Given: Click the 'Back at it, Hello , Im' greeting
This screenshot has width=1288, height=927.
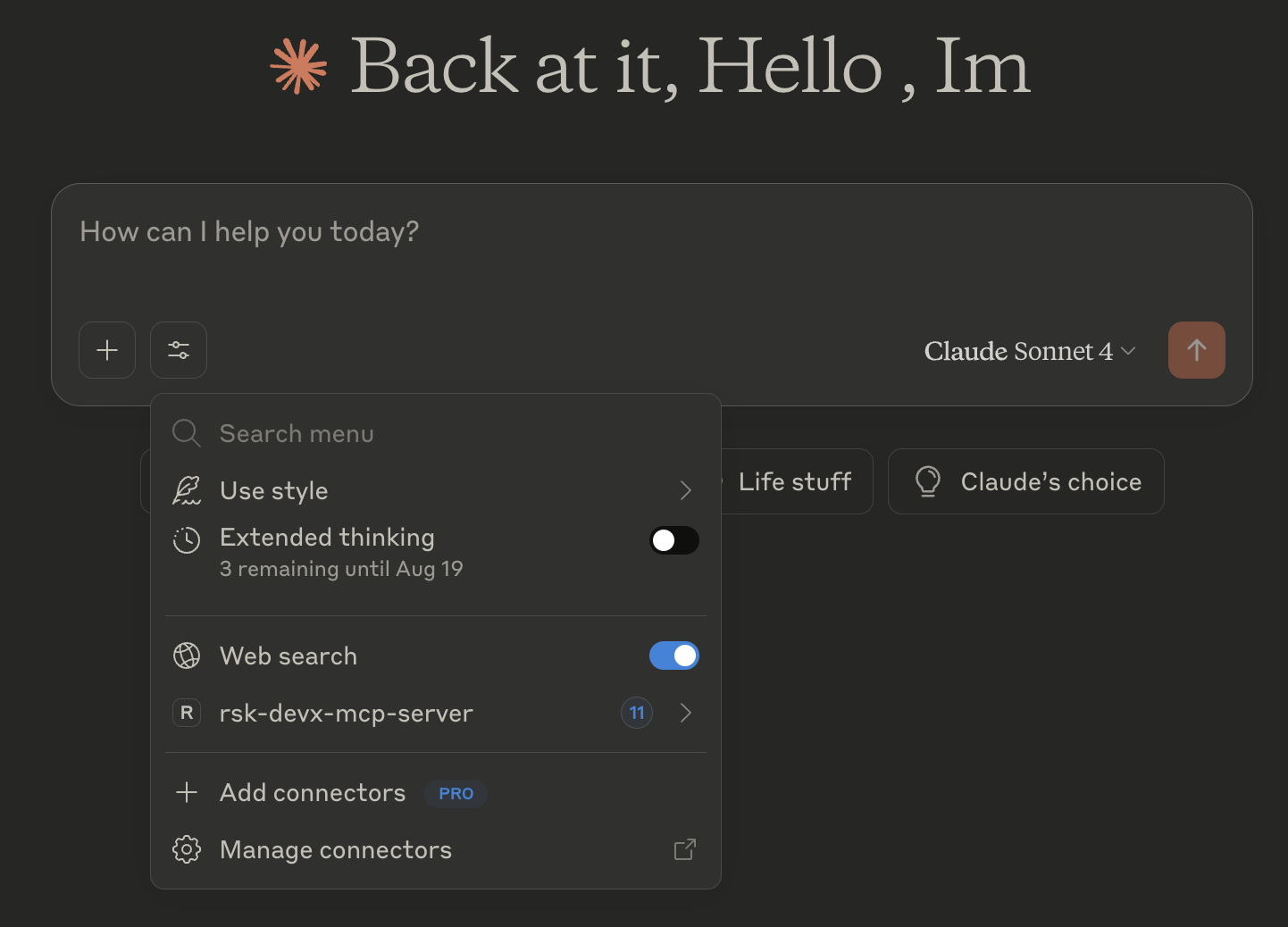Looking at the screenshot, I should point(690,66).
